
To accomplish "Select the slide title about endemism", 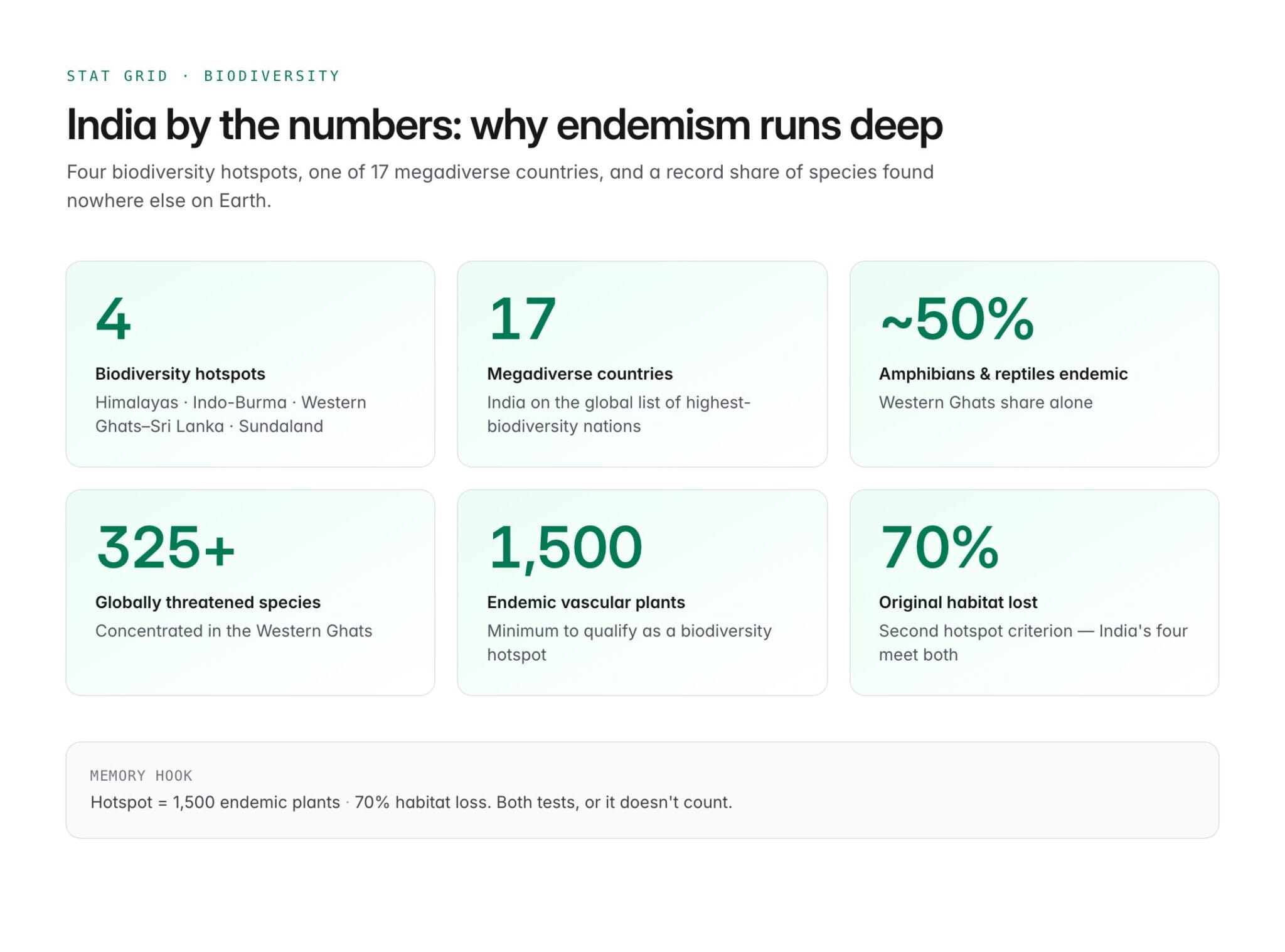I will 504,125.
